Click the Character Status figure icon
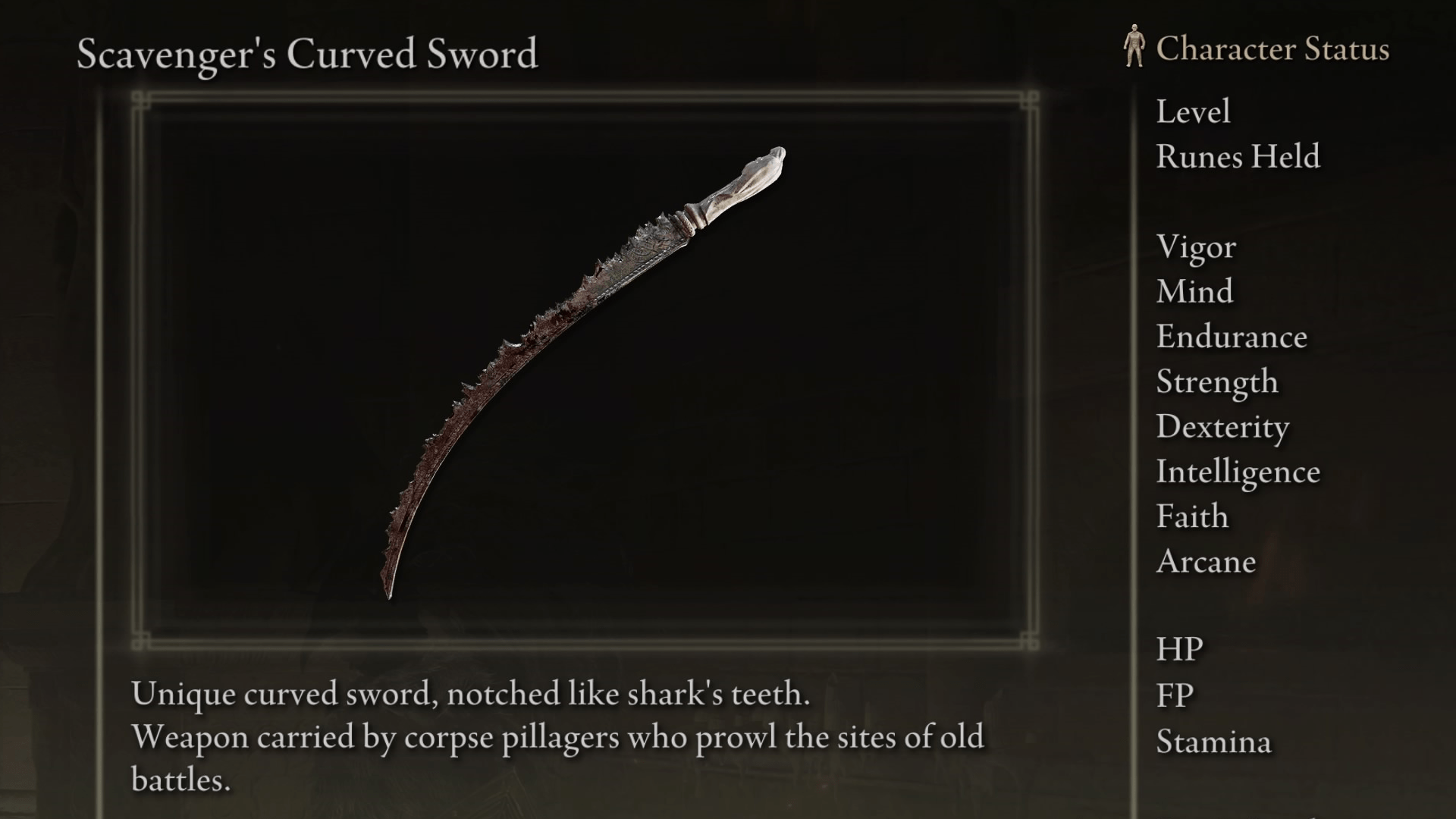Viewport: 1456px width, 819px height. tap(1134, 45)
